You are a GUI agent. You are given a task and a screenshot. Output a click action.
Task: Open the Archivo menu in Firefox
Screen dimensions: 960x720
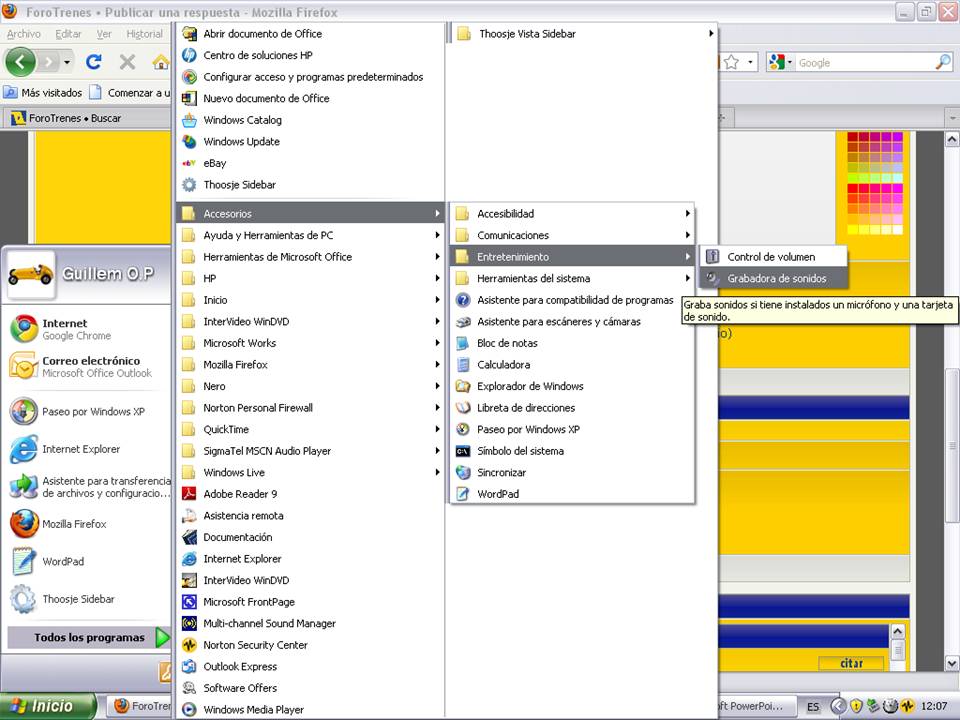coord(24,34)
